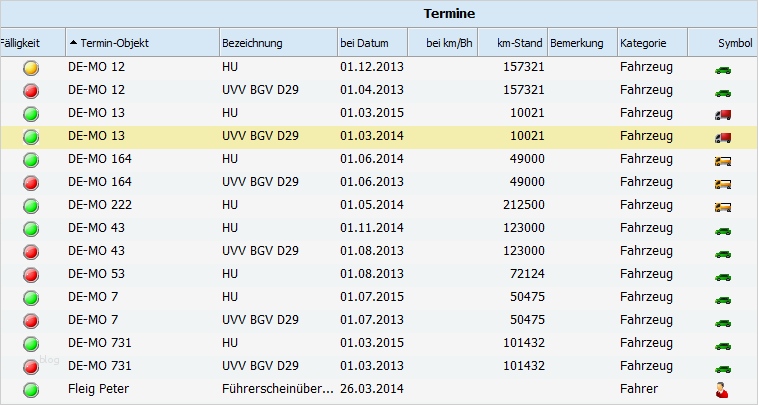Sort by the Bezeichnung column header
This screenshot has width=758, height=405.
coord(252,43)
